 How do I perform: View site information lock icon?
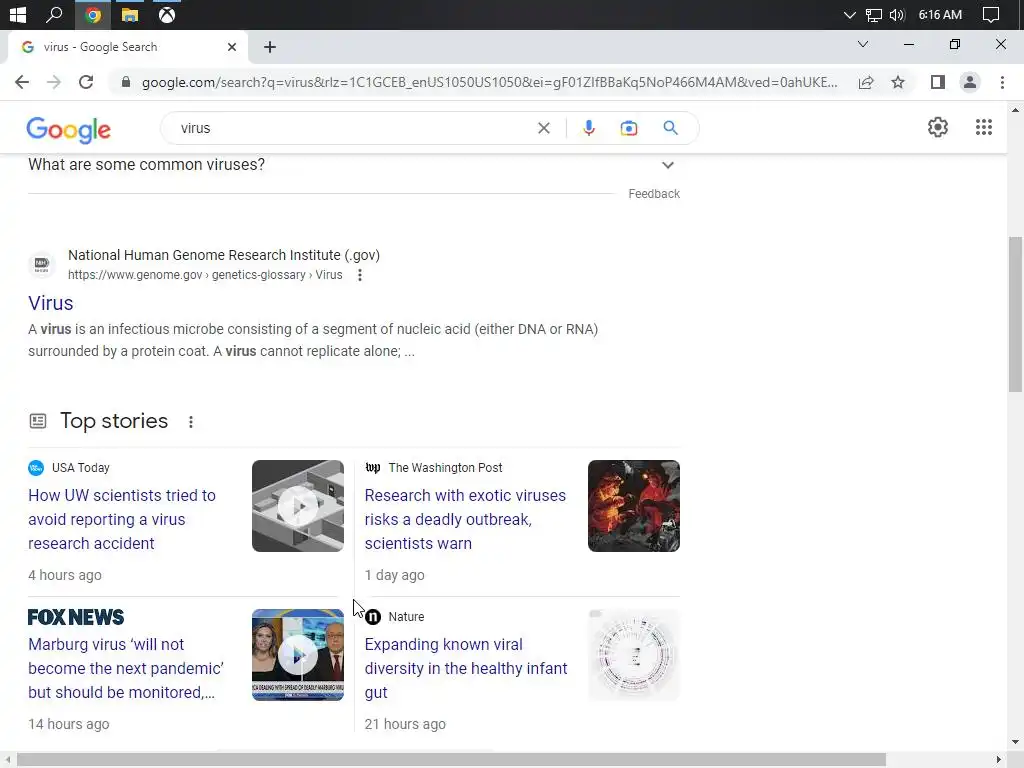[x=126, y=82]
